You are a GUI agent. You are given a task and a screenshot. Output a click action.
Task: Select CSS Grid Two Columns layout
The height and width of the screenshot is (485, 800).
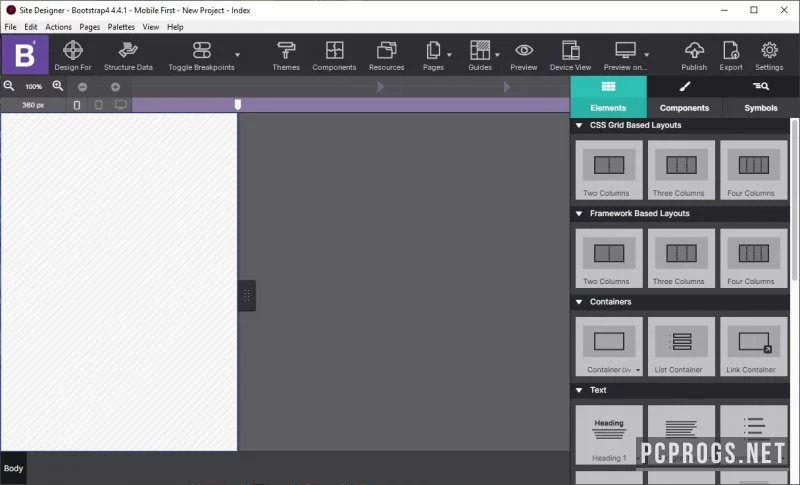click(609, 170)
